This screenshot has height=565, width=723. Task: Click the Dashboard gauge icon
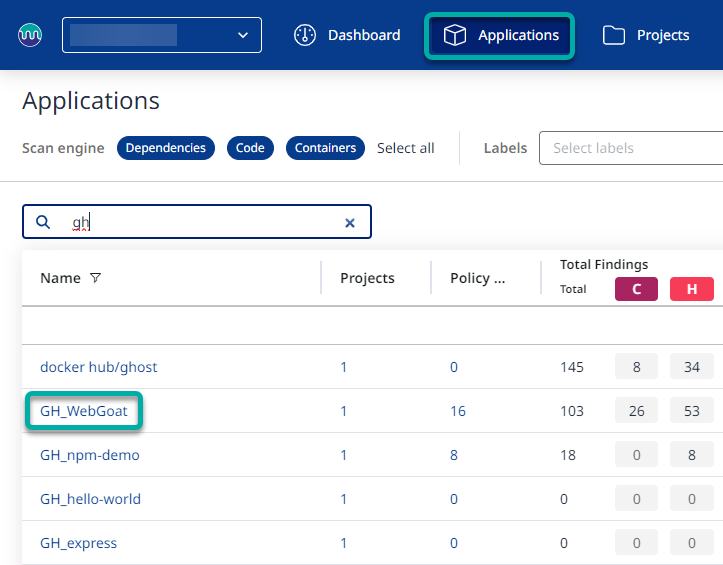(x=305, y=35)
